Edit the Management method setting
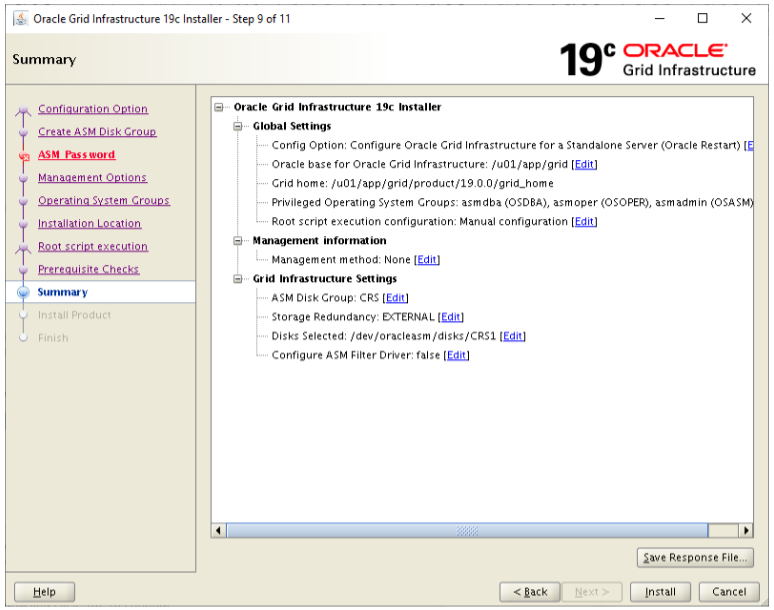 pyautogui.click(x=427, y=260)
